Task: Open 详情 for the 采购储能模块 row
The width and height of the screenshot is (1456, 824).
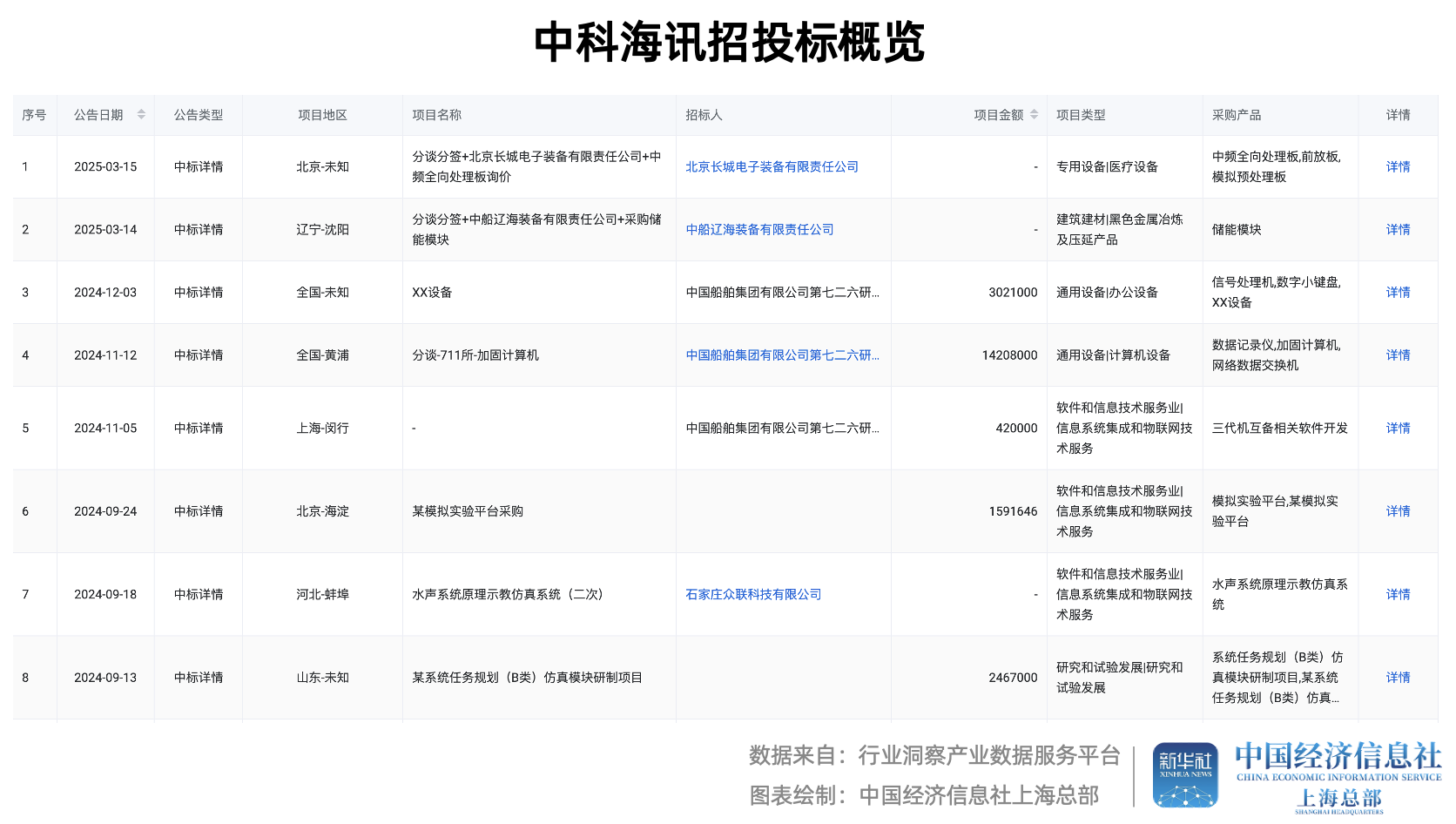Action: point(1397,229)
